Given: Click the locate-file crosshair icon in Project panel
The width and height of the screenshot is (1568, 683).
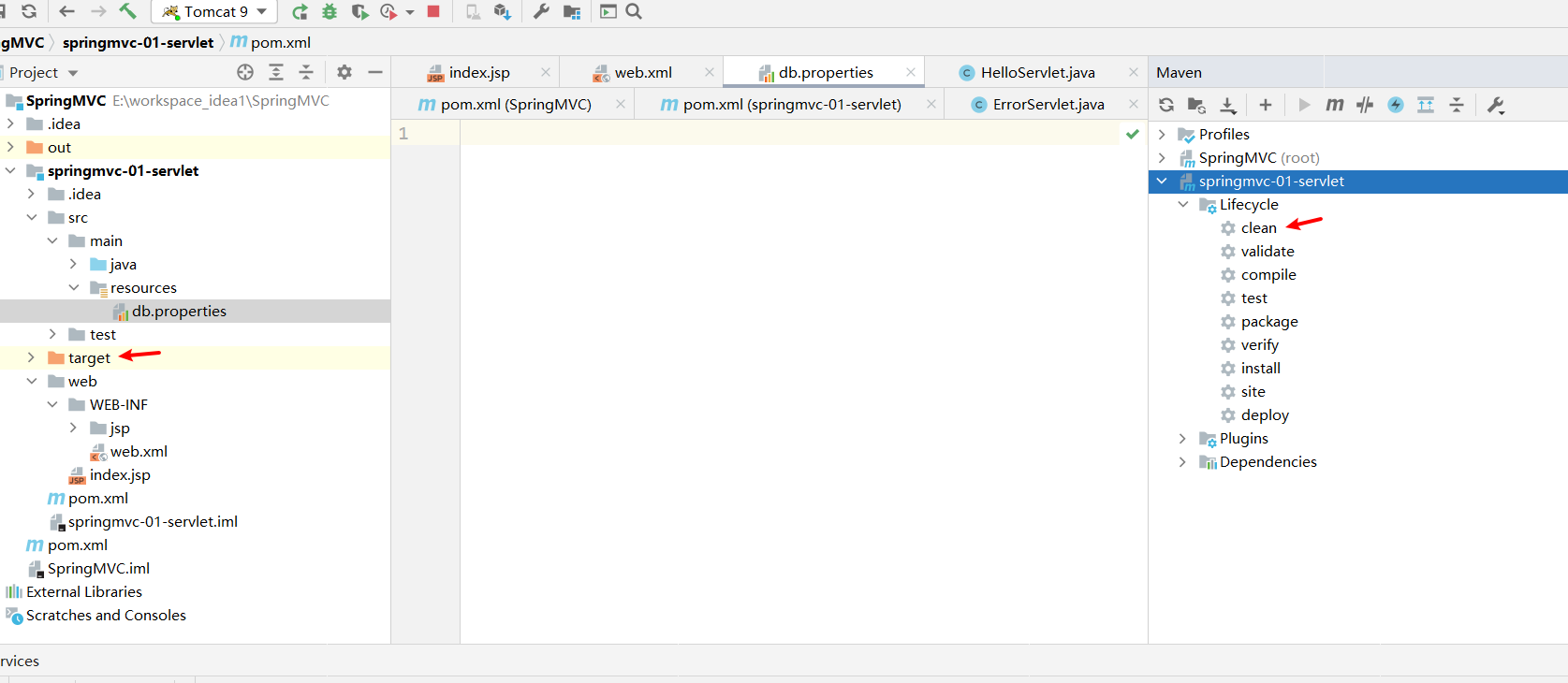Looking at the screenshot, I should coord(245,72).
